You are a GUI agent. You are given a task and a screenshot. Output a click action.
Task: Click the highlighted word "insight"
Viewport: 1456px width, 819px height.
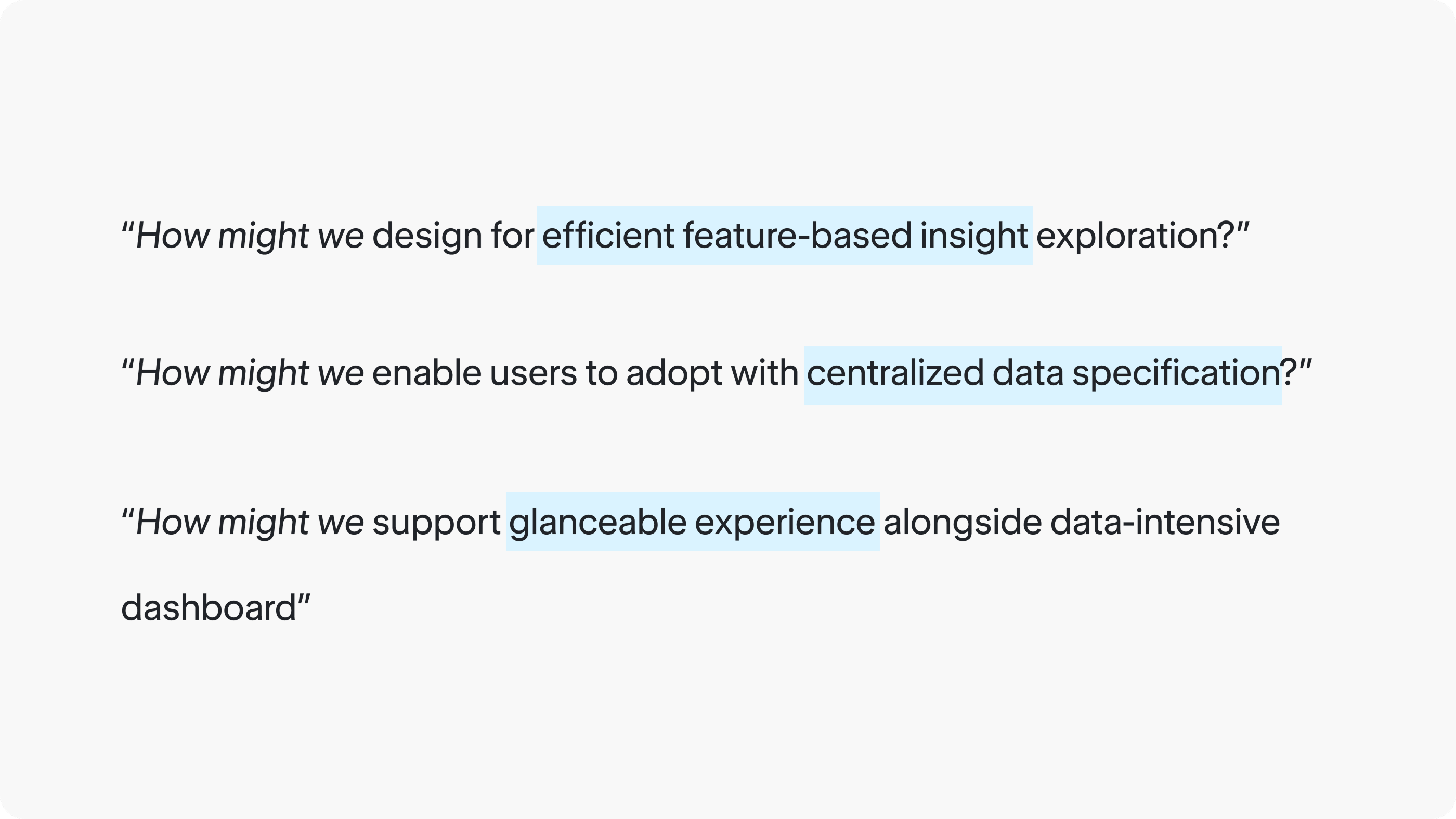[974, 236]
